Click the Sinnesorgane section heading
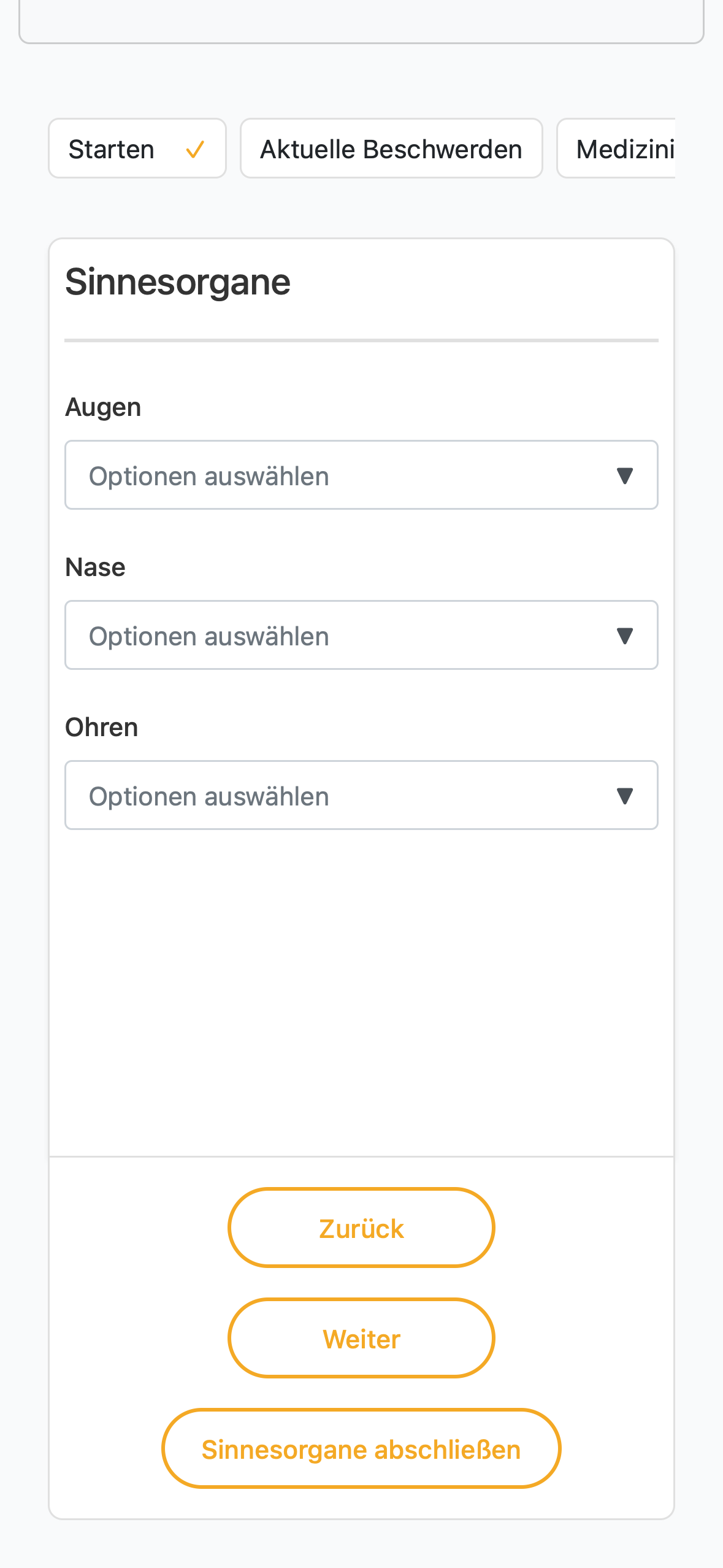Screen dimensions: 723x1568 point(178,282)
